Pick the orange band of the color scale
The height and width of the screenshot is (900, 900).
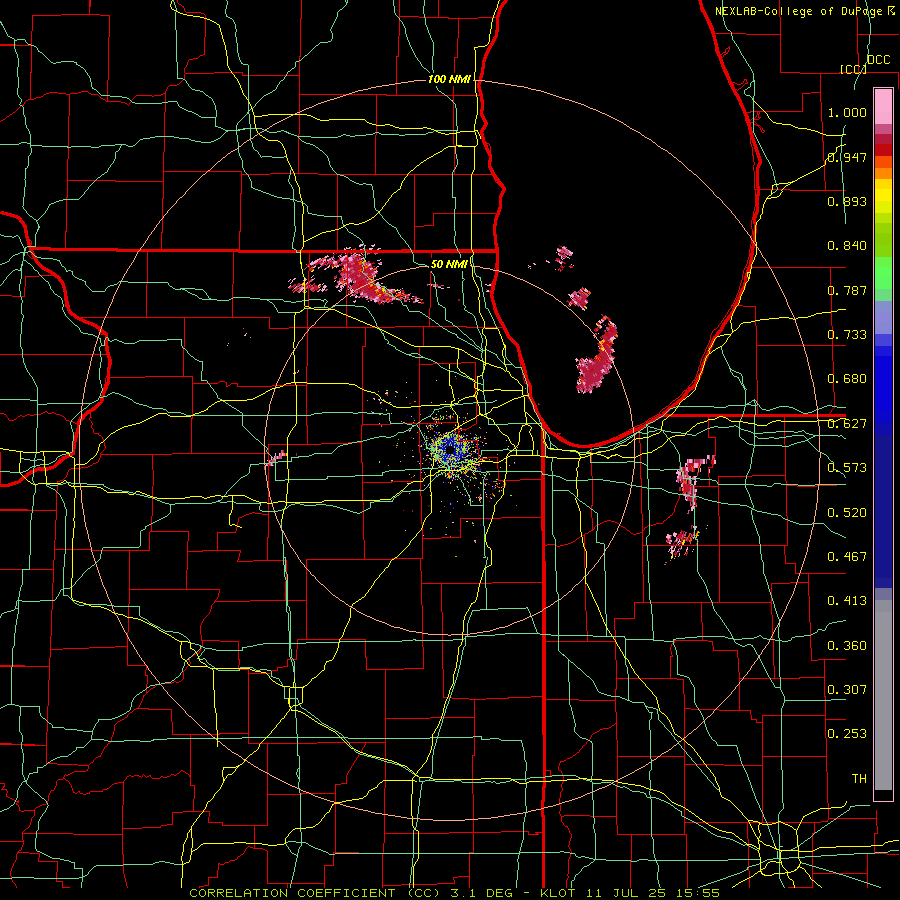tap(883, 173)
